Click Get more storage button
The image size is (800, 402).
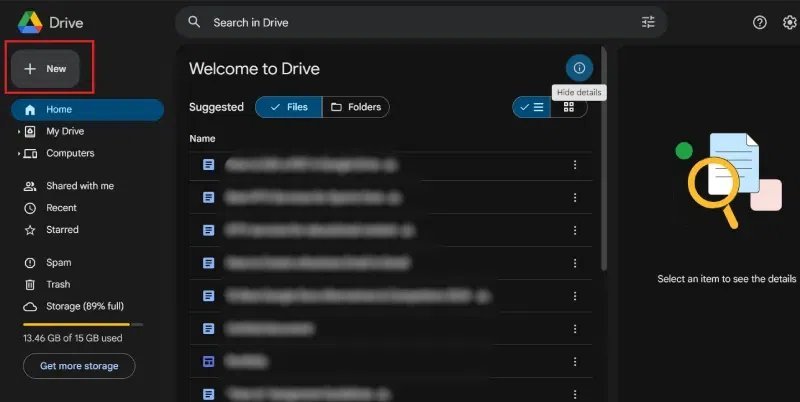[79, 366]
